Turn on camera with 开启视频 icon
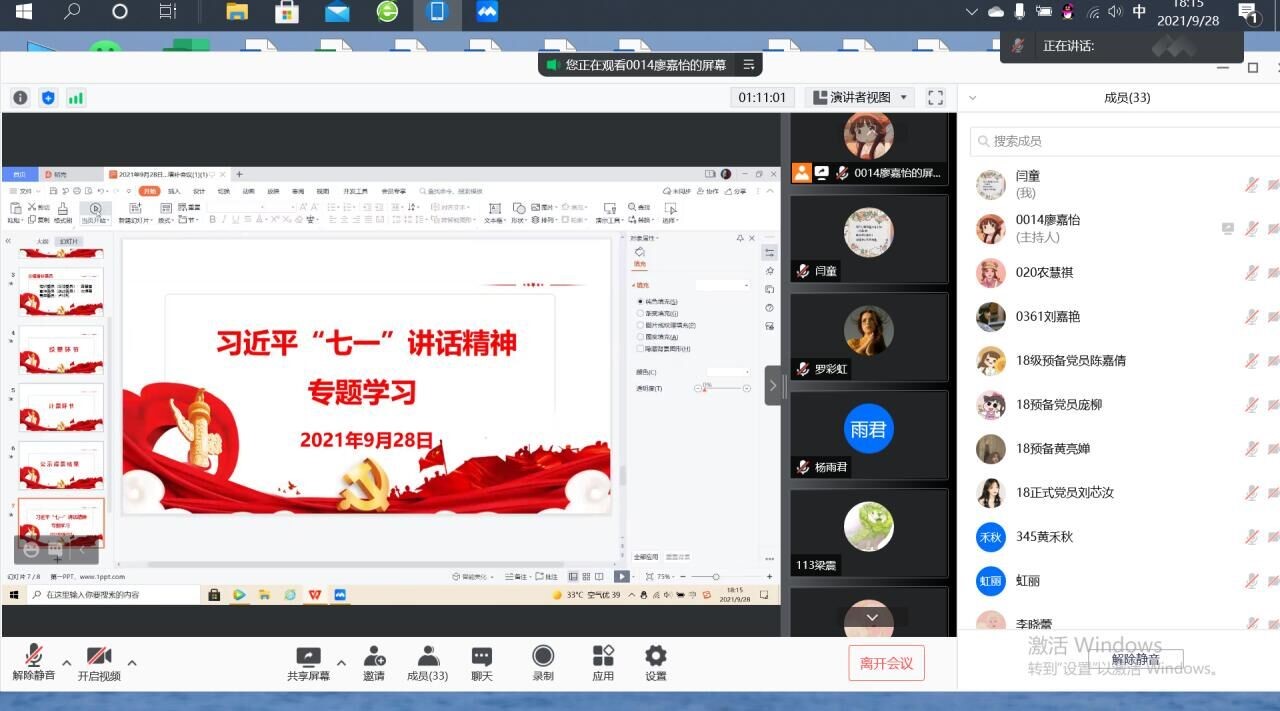The width and height of the screenshot is (1280, 711). point(99,657)
